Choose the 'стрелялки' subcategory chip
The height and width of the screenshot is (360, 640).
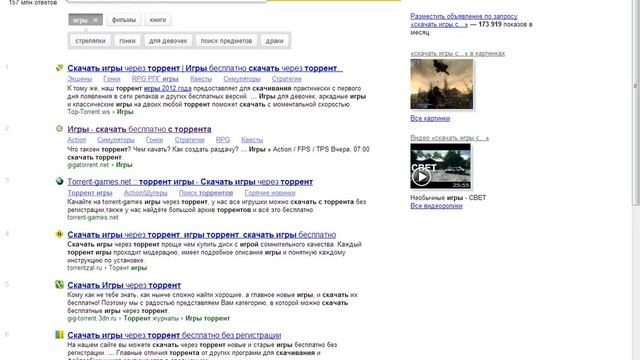(90, 41)
